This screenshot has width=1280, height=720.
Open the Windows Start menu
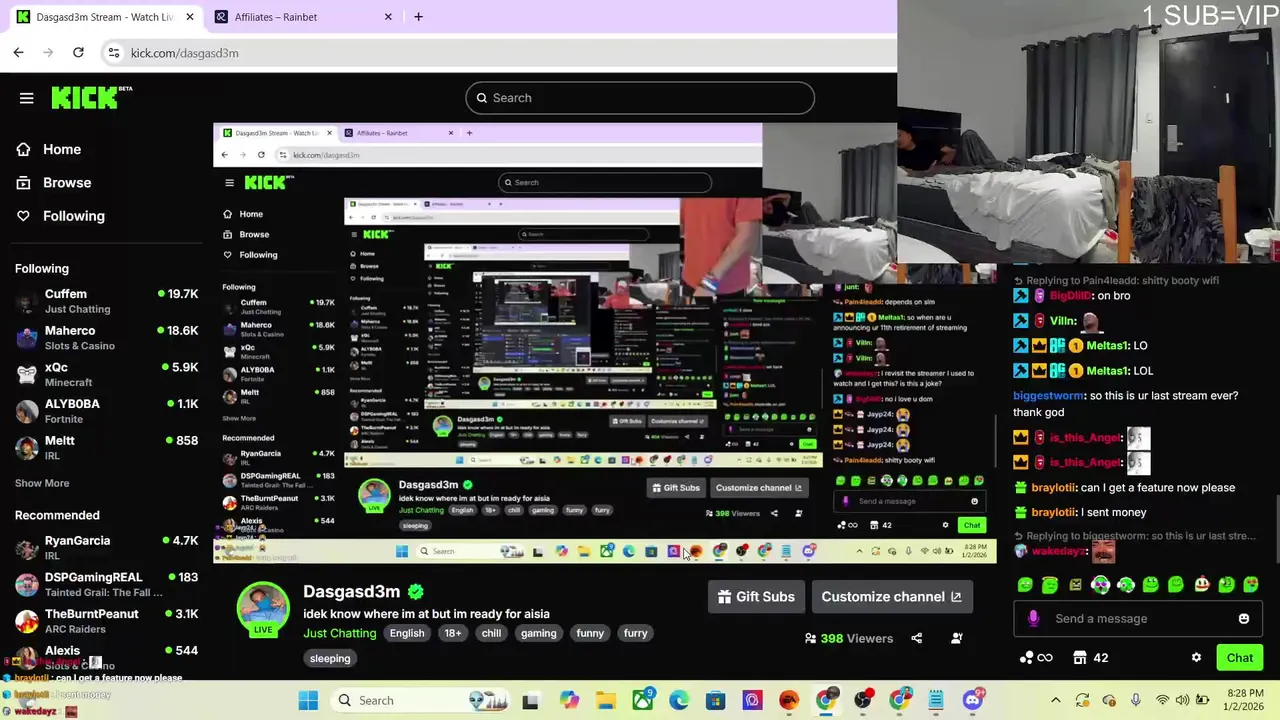click(308, 701)
